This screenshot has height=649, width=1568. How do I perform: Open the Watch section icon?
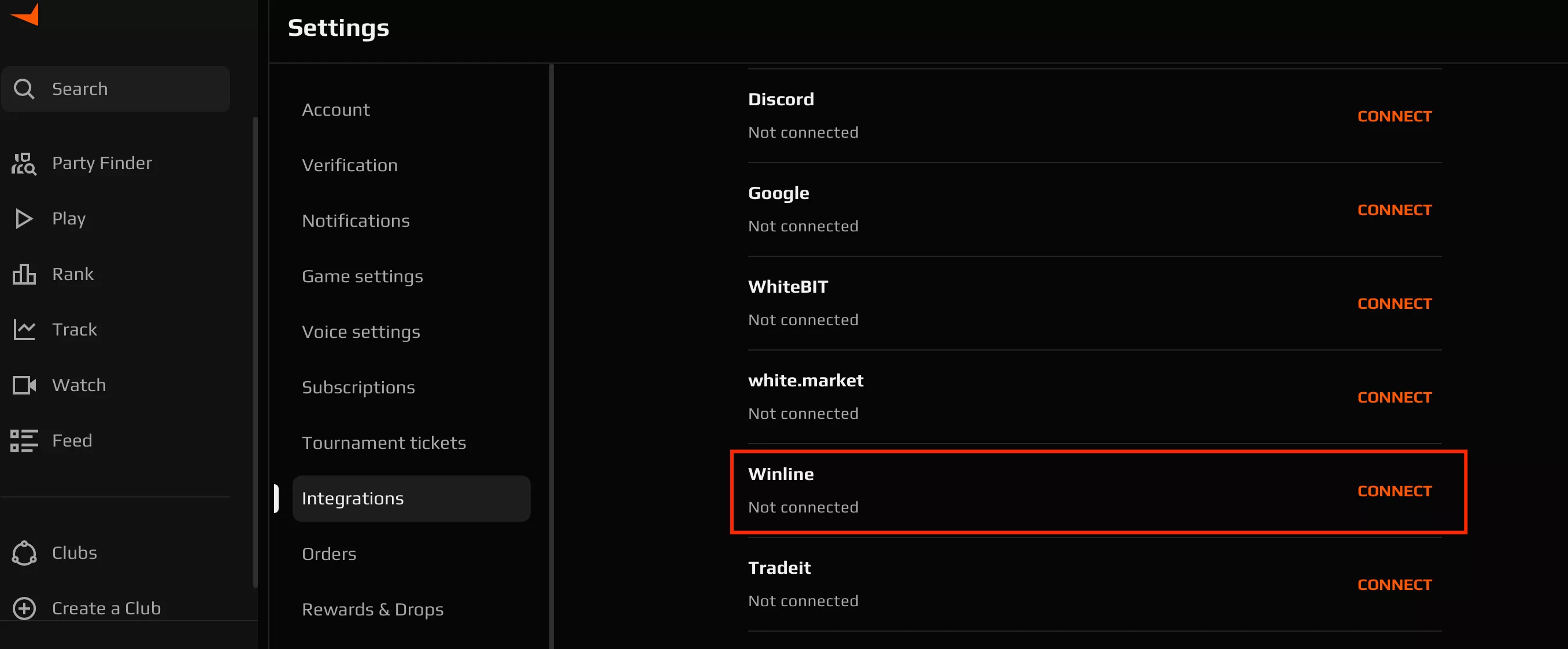(24, 384)
